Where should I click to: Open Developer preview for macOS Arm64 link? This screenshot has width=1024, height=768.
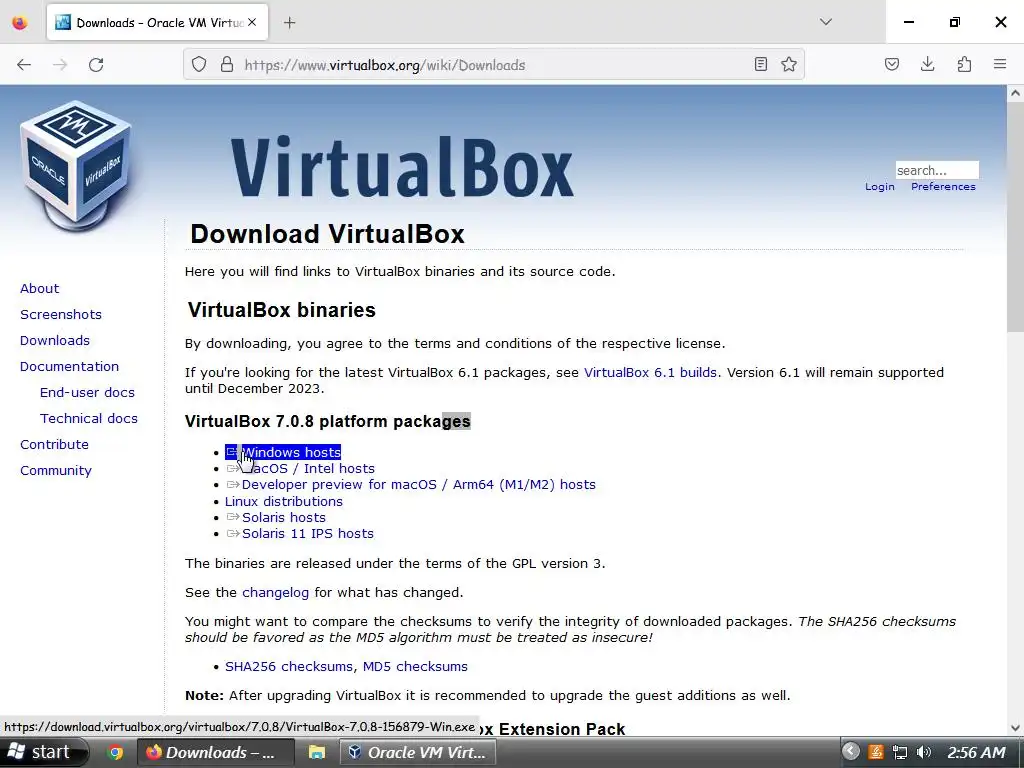pyautogui.click(x=418, y=485)
